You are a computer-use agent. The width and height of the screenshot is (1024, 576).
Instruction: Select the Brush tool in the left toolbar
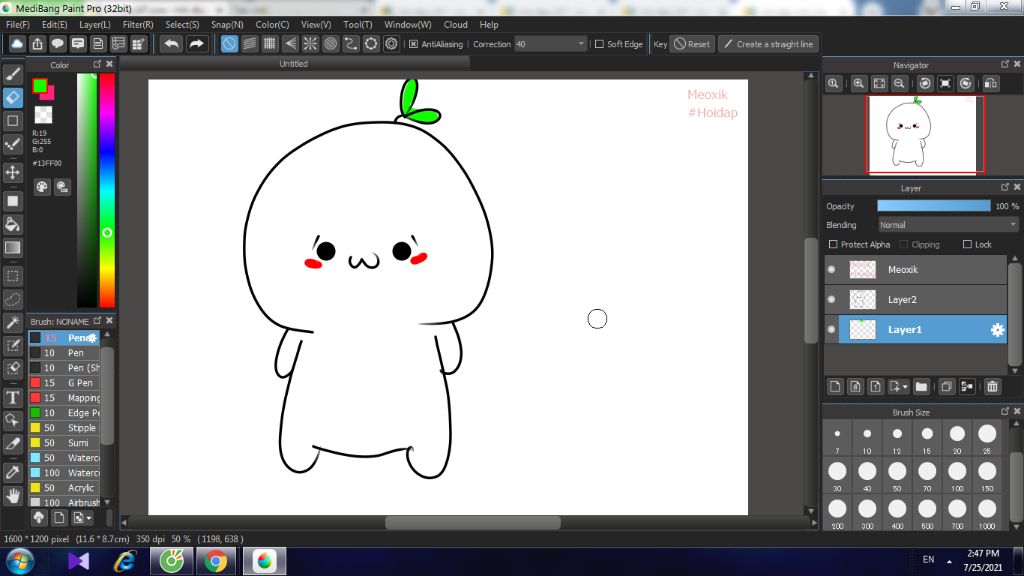[13, 73]
